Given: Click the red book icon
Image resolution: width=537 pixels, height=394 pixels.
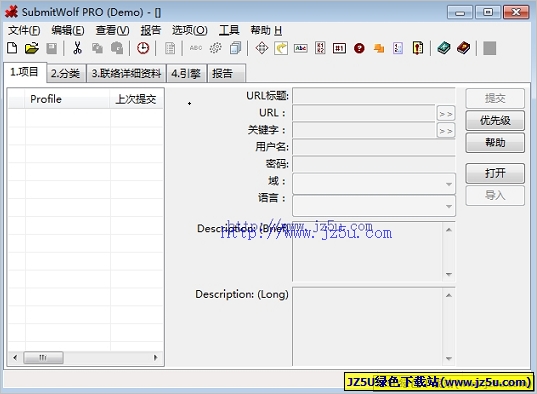Looking at the screenshot, I should [464, 48].
